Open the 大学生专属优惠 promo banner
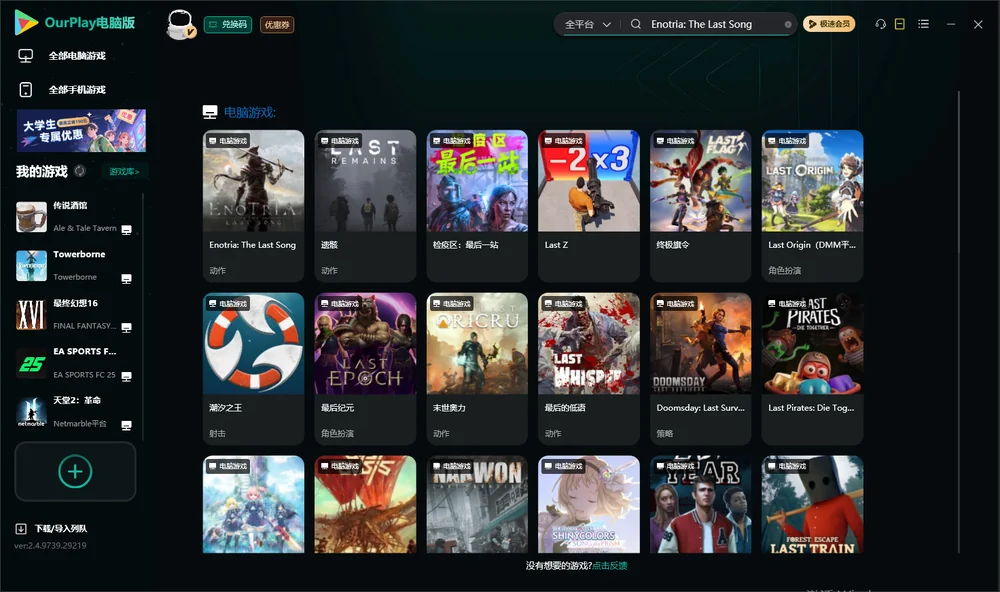 coord(82,130)
